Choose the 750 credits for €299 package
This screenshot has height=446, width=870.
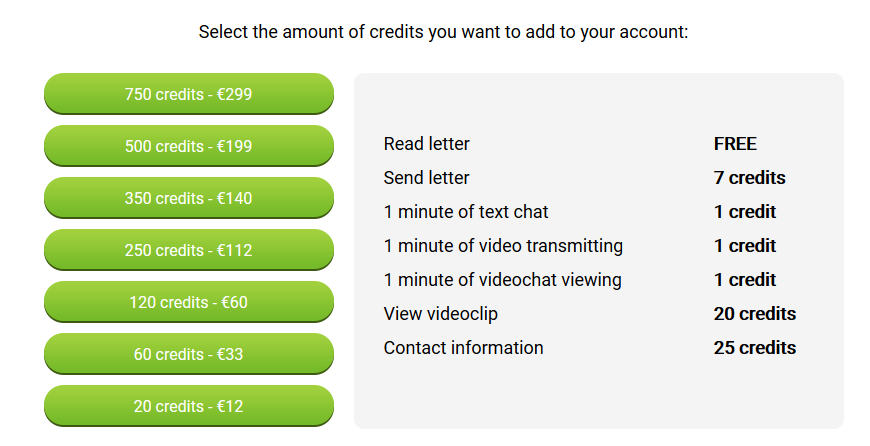coord(189,94)
